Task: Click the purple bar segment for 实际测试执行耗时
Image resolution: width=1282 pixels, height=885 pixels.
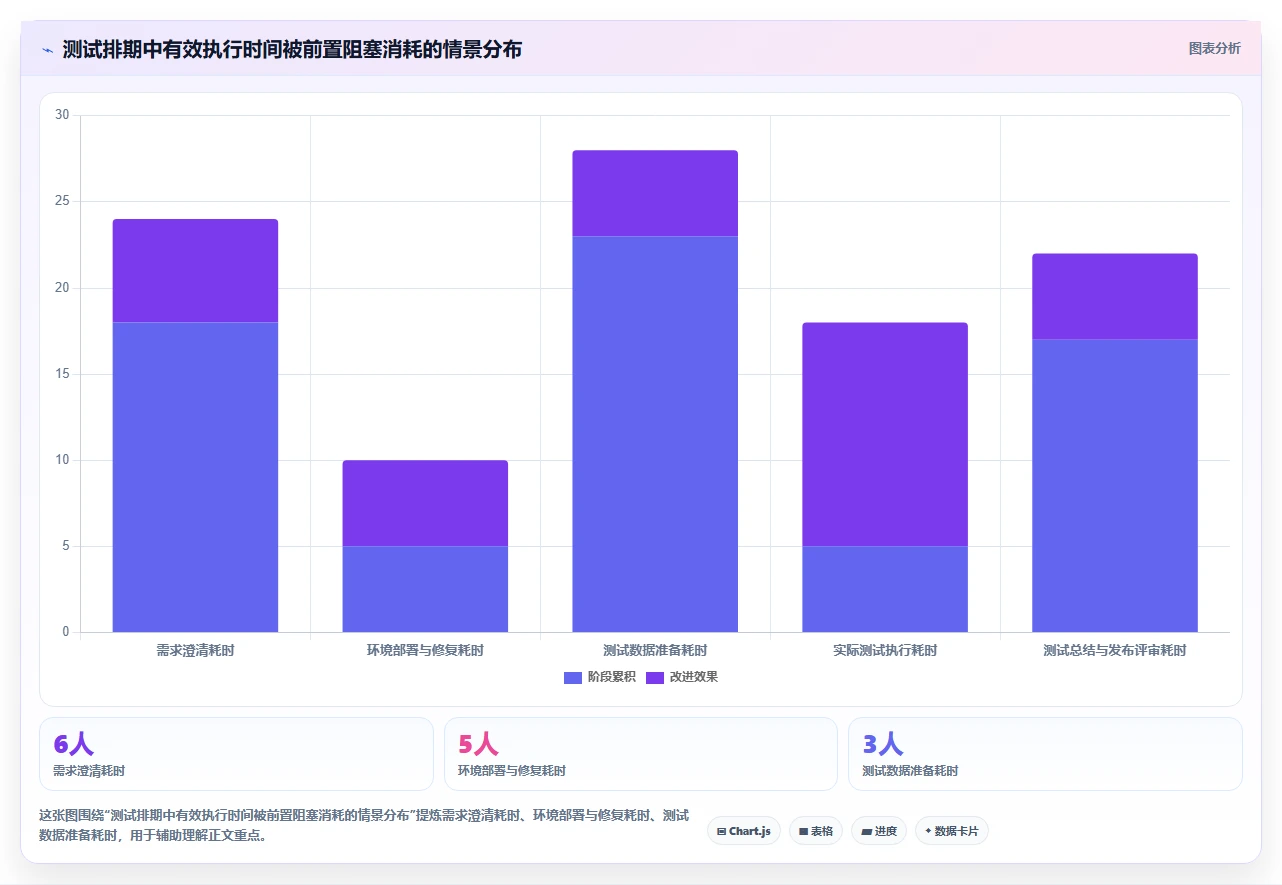Action: 885,434
